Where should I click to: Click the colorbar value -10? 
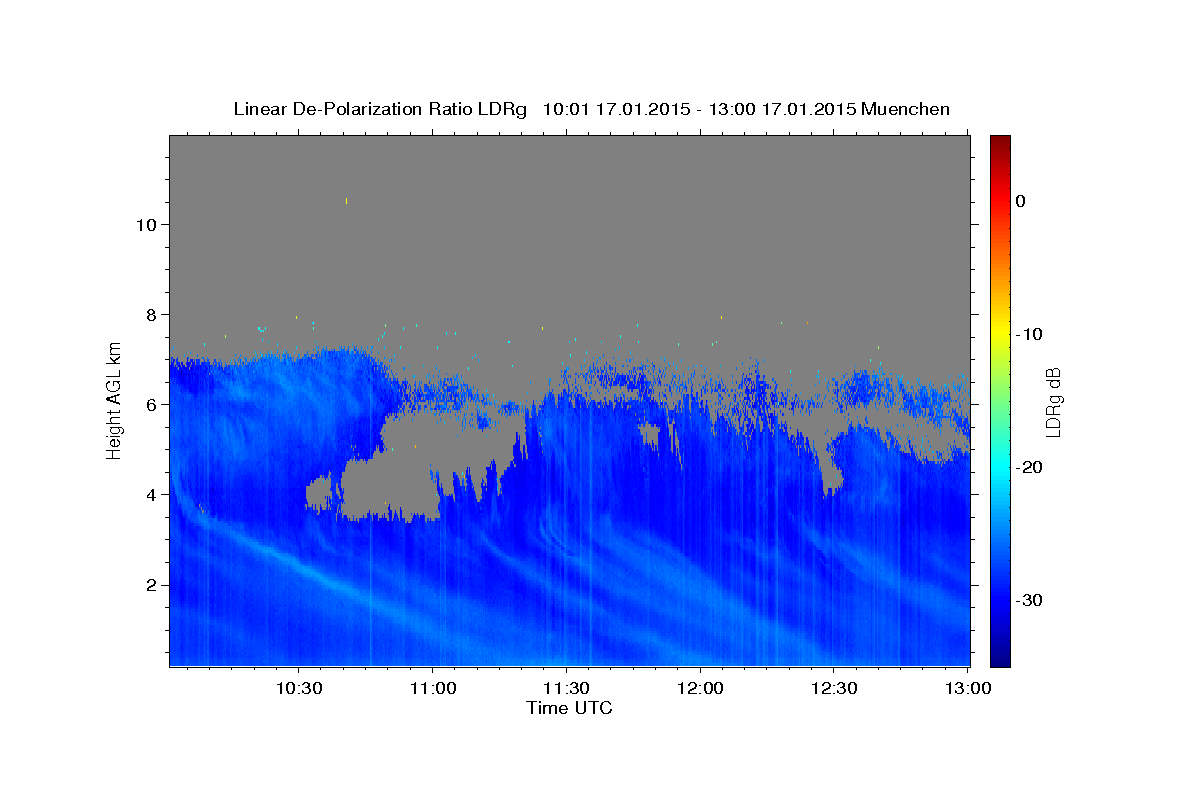1029,334
